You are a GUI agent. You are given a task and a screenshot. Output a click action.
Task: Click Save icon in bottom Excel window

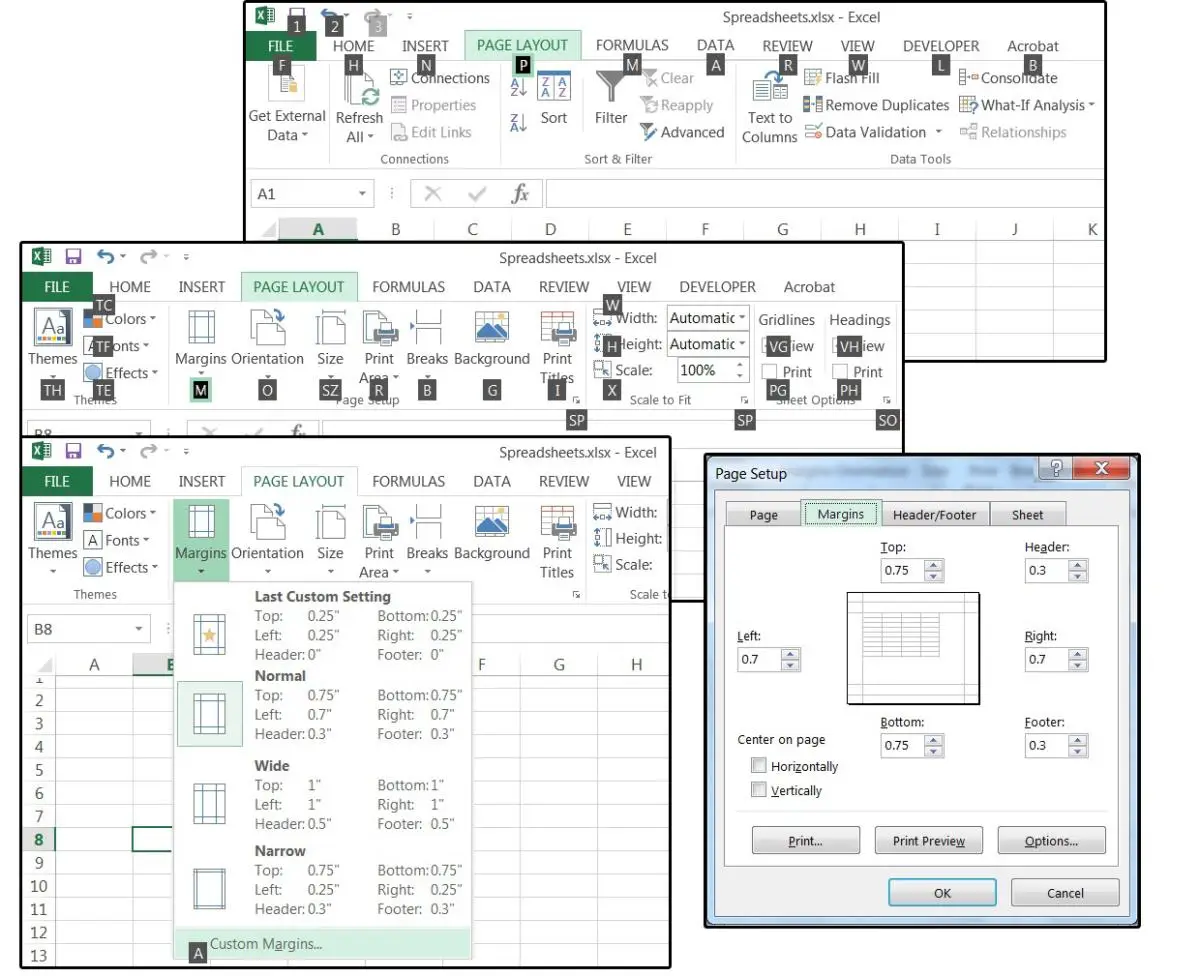(73, 451)
